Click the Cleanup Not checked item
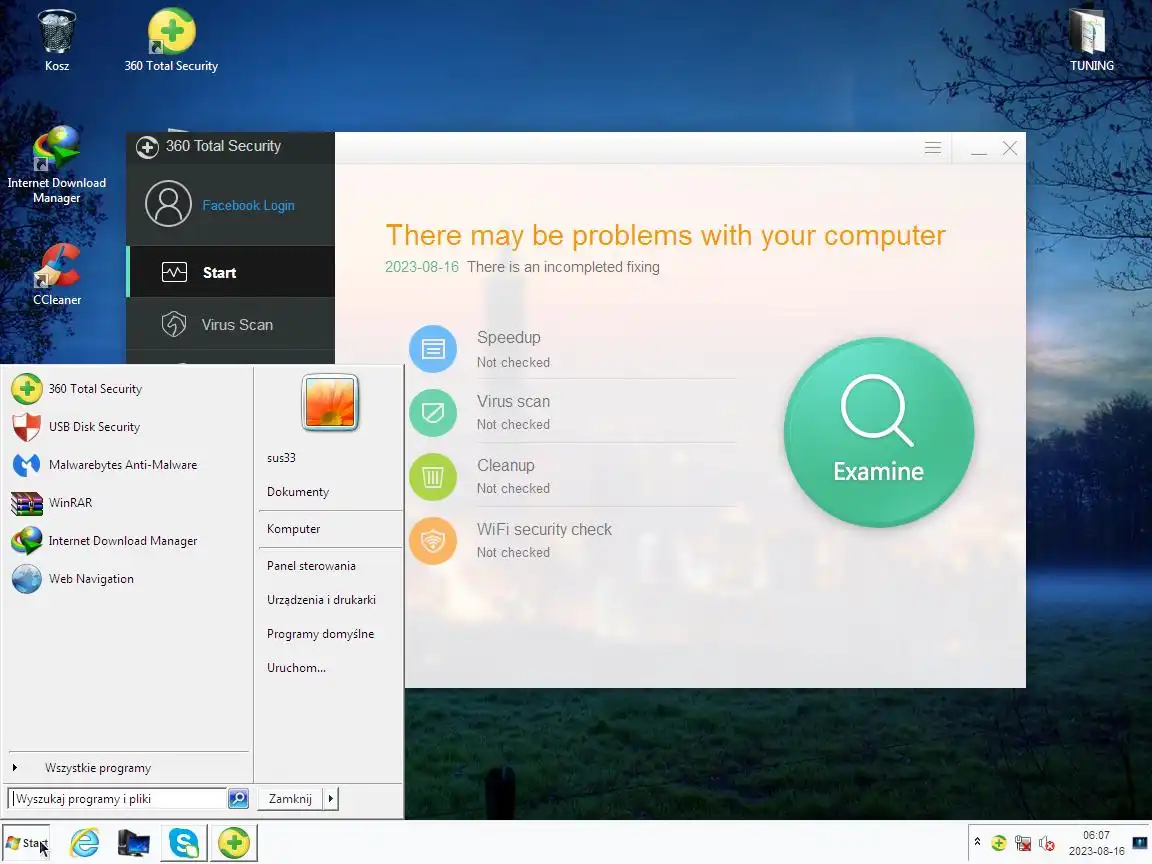The image size is (1152, 864). 572,477
